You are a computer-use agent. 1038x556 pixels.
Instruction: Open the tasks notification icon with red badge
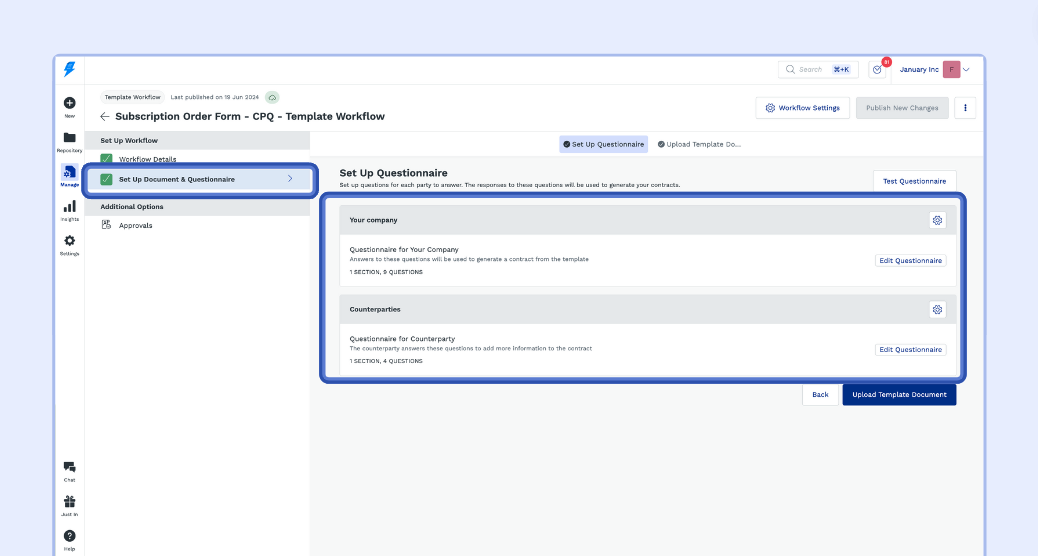pyautogui.click(x=877, y=69)
